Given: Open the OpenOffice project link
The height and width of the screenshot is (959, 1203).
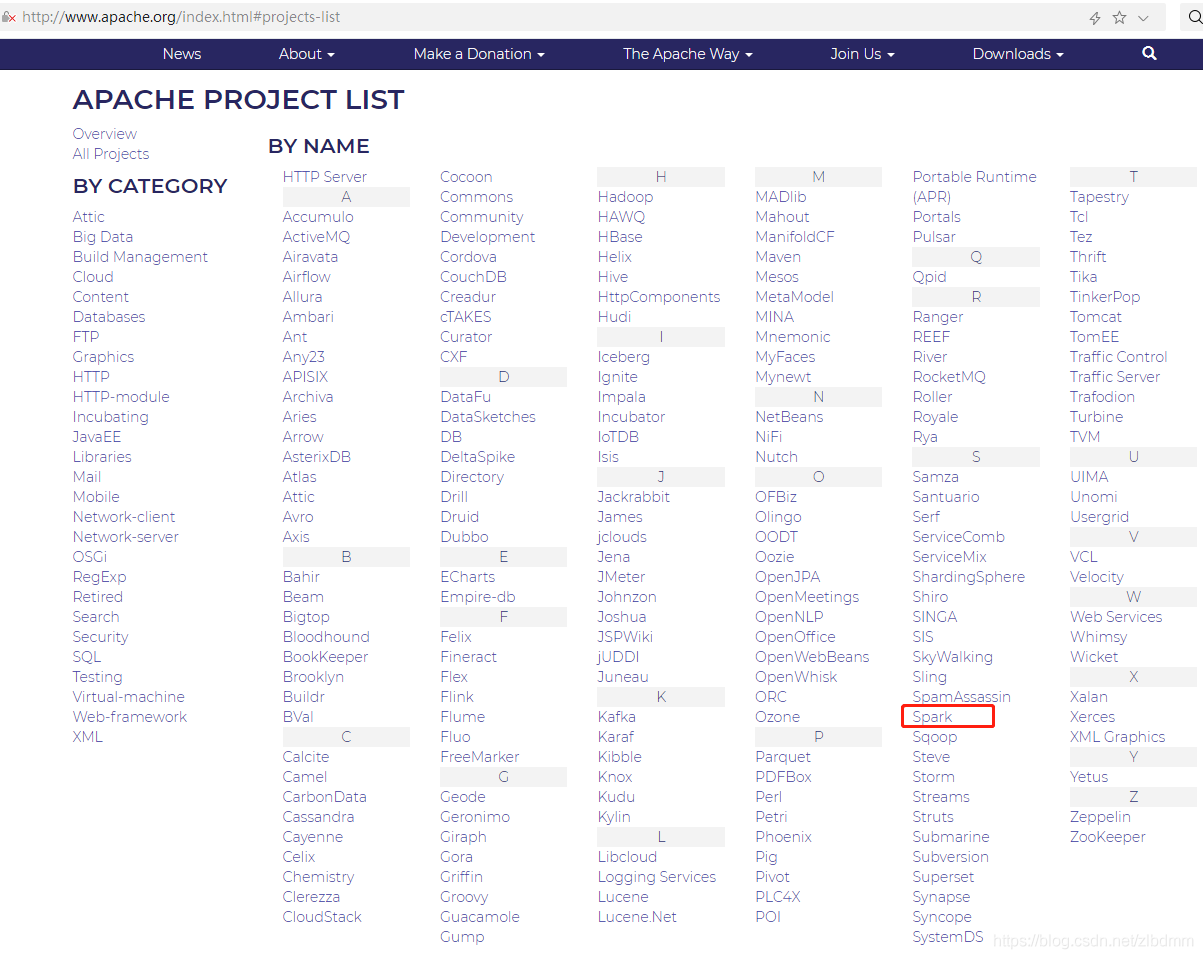Looking at the screenshot, I should pos(795,637).
